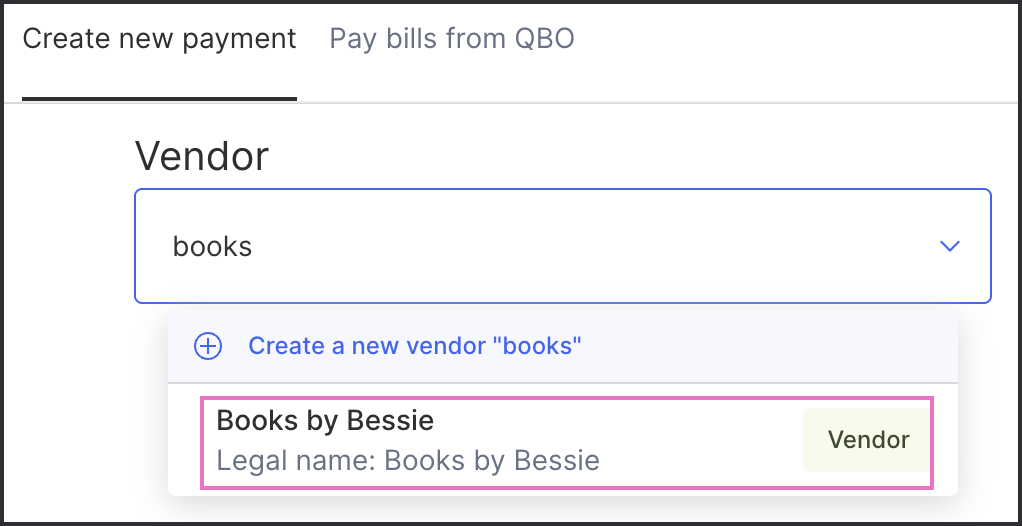Select the Legal name: Books by Bessie line
This screenshot has width=1022, height=526.
[408, 461]
